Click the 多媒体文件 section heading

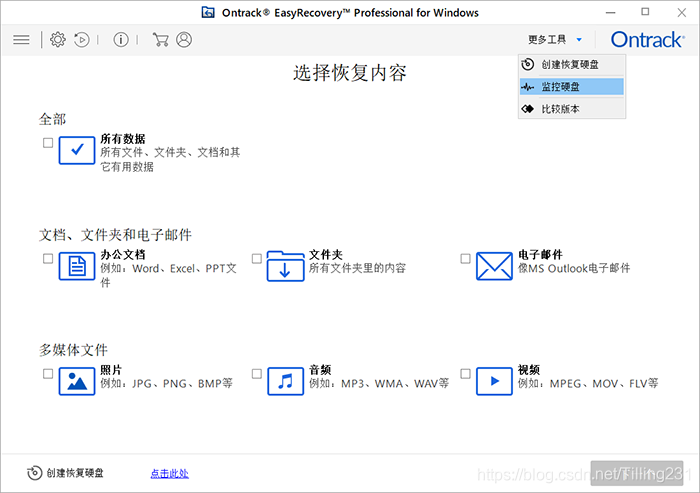coord(73,350)
